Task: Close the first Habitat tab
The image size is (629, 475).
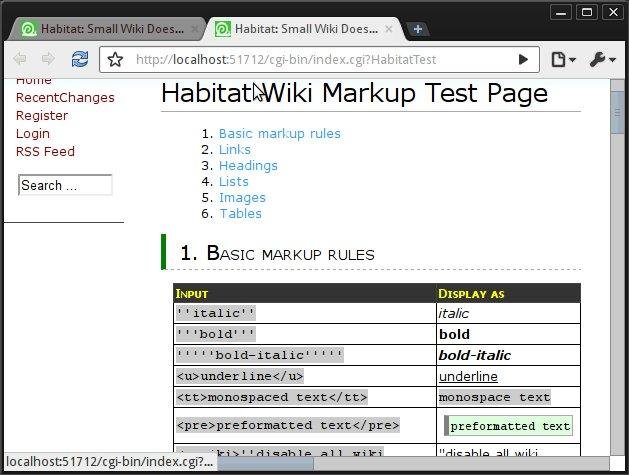Action: point(194,29)
